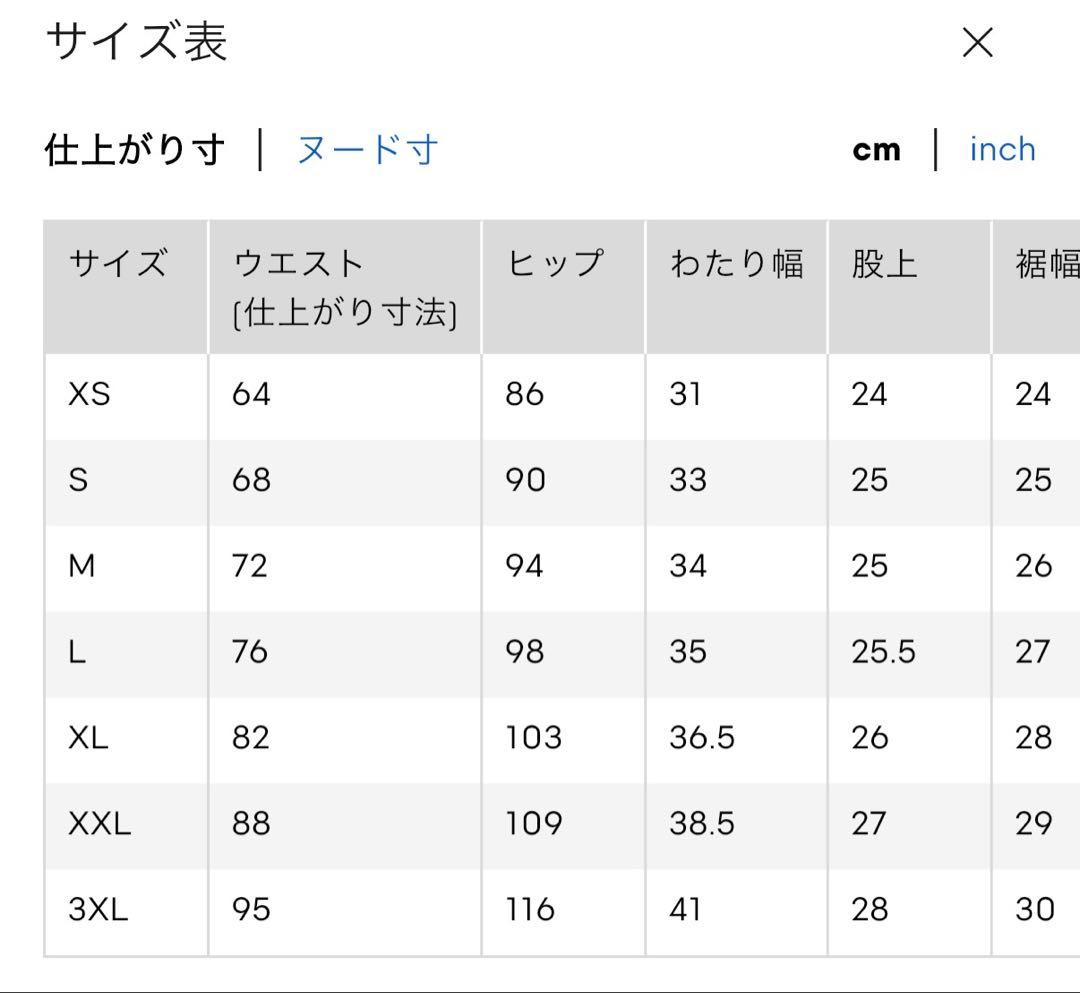Select the XXL size row label
1080x993 pixels.
coord(100,824)
